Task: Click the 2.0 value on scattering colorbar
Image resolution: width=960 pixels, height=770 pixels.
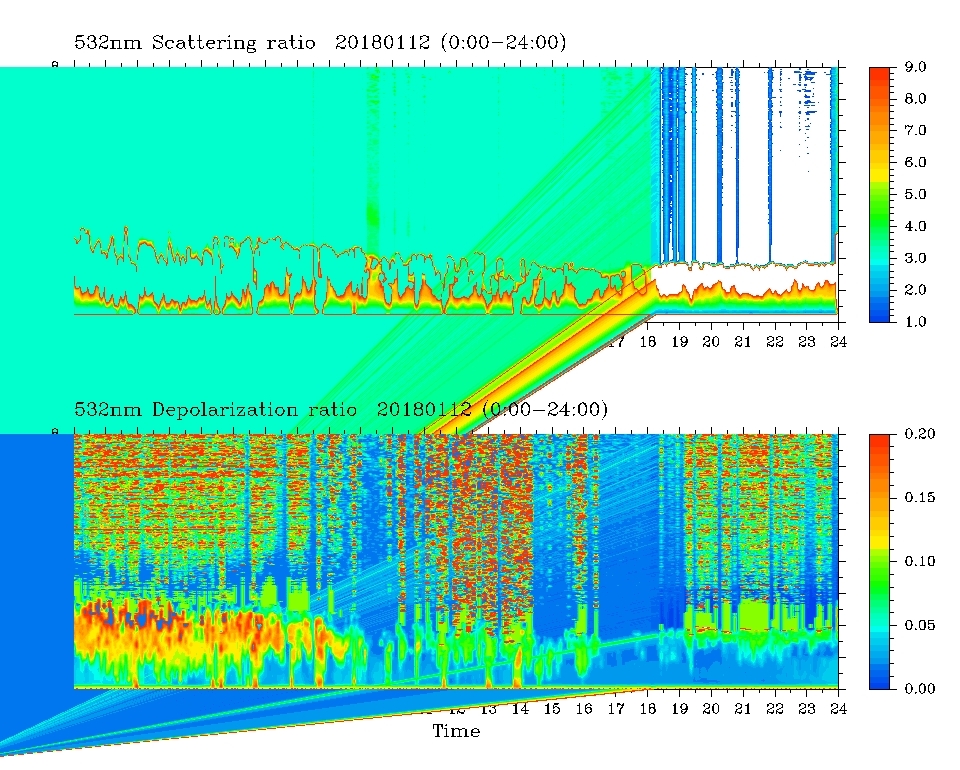Action: (915, 290)
